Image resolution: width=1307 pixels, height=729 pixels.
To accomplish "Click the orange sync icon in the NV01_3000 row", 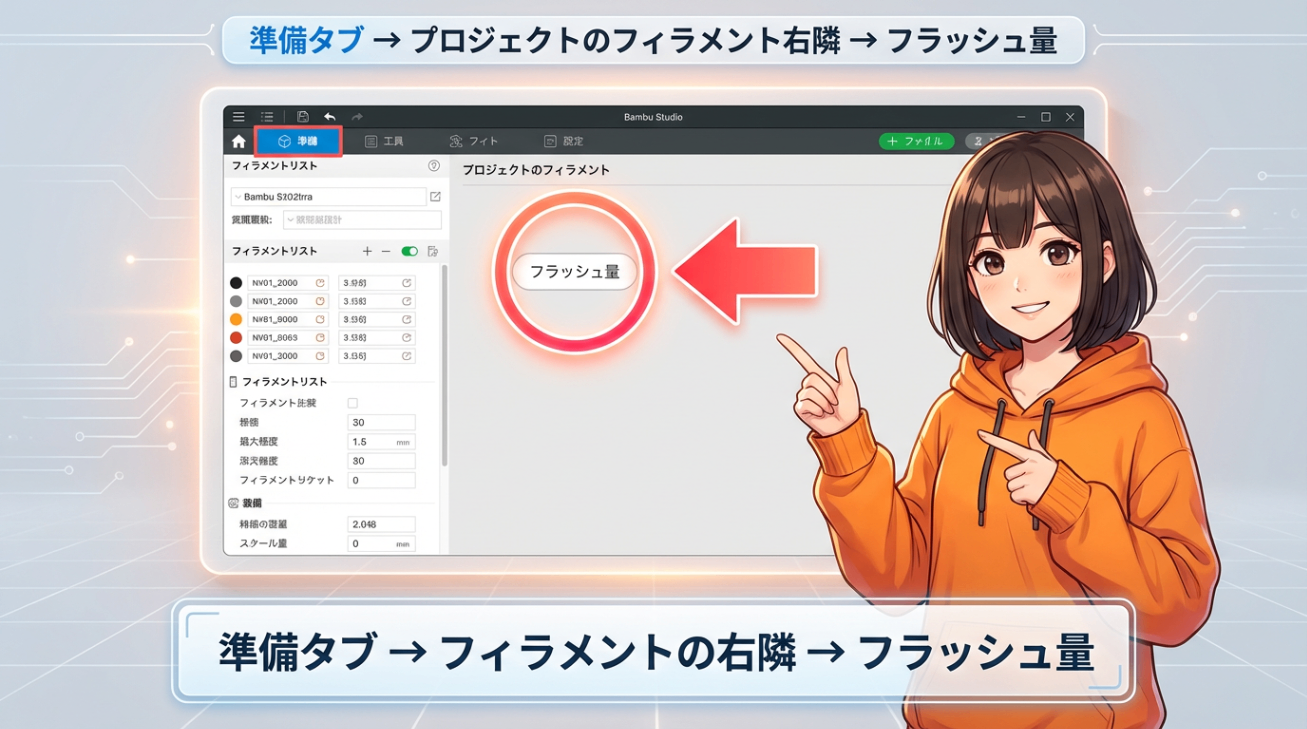I will pyautogui.click(x=320, y=356).
